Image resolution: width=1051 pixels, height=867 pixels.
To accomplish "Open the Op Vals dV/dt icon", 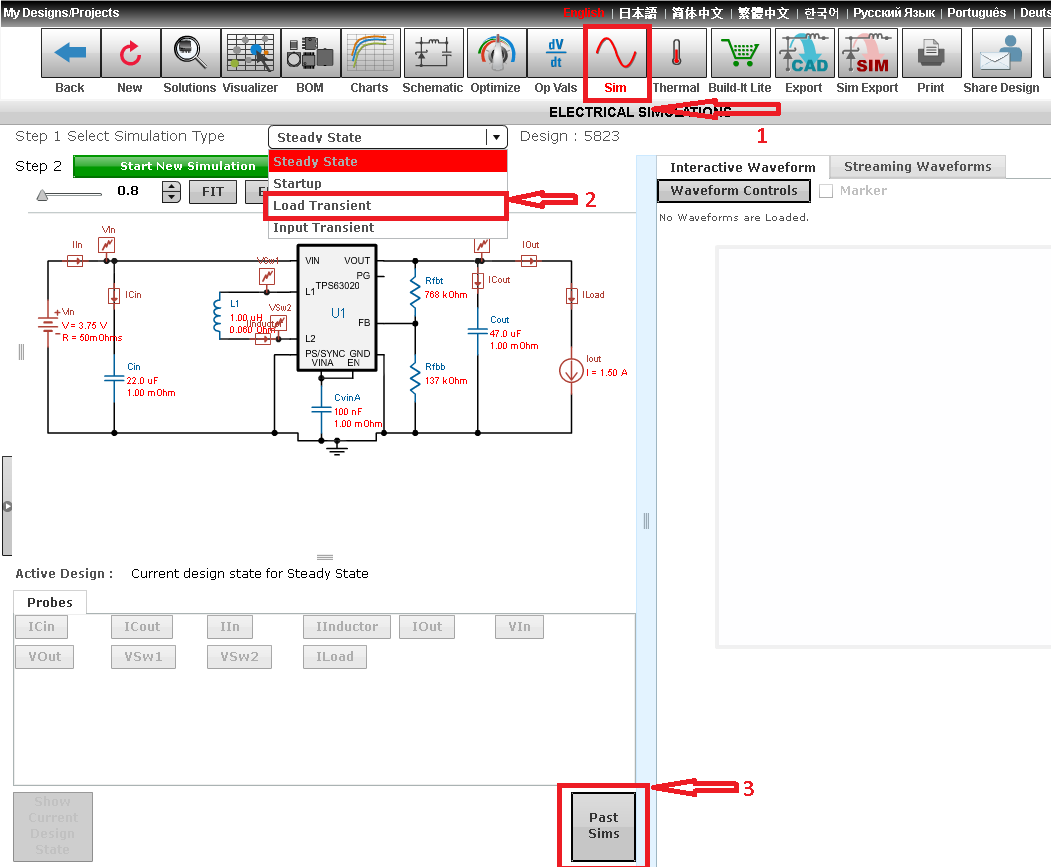I will (x=556, y=53).
